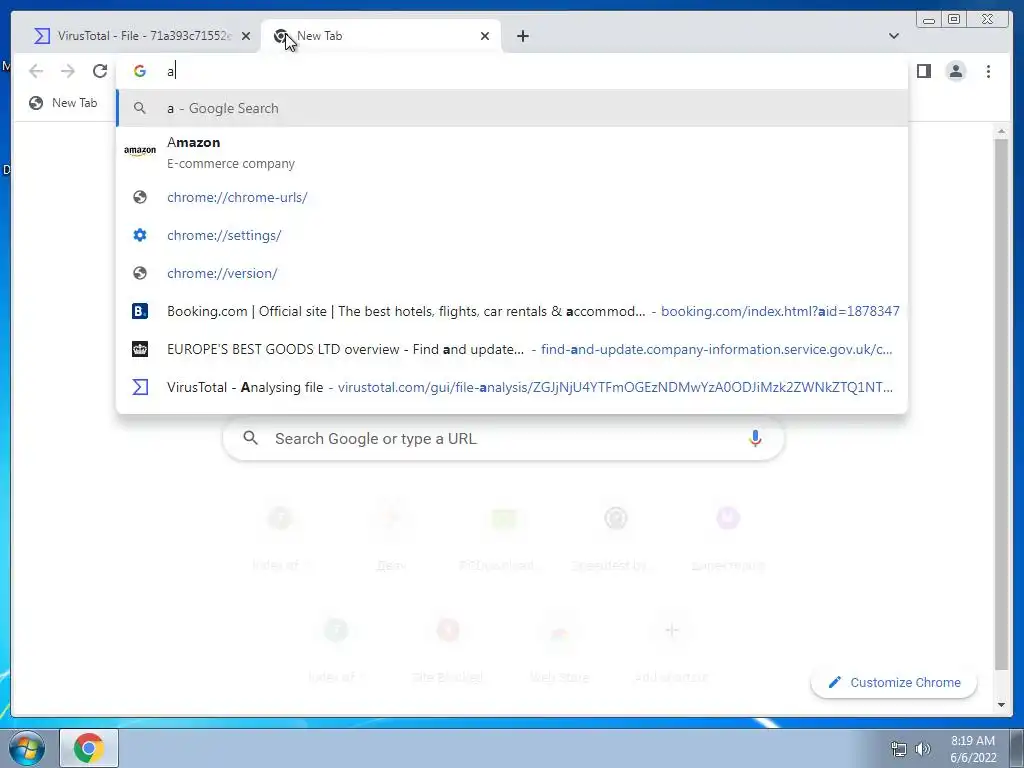Reload the page with the refresh icon
Image resolution: width=1024 pixels, height=768 pixels.
100,71
